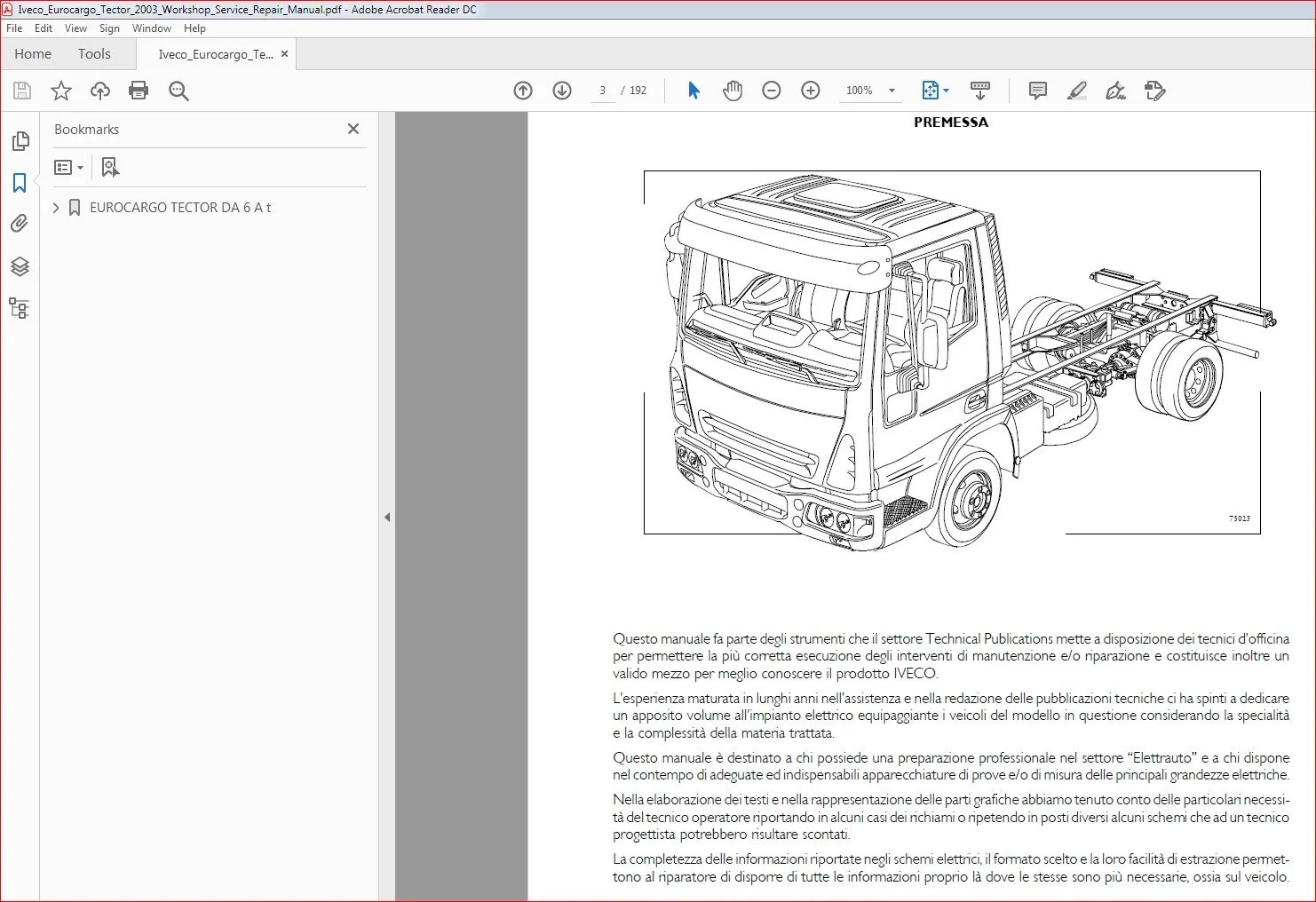1316x902 pixels.
Task: Expand the EUROCARGO TECTOR DA 6 A t bookmark
Action: [x=56, y=208]
